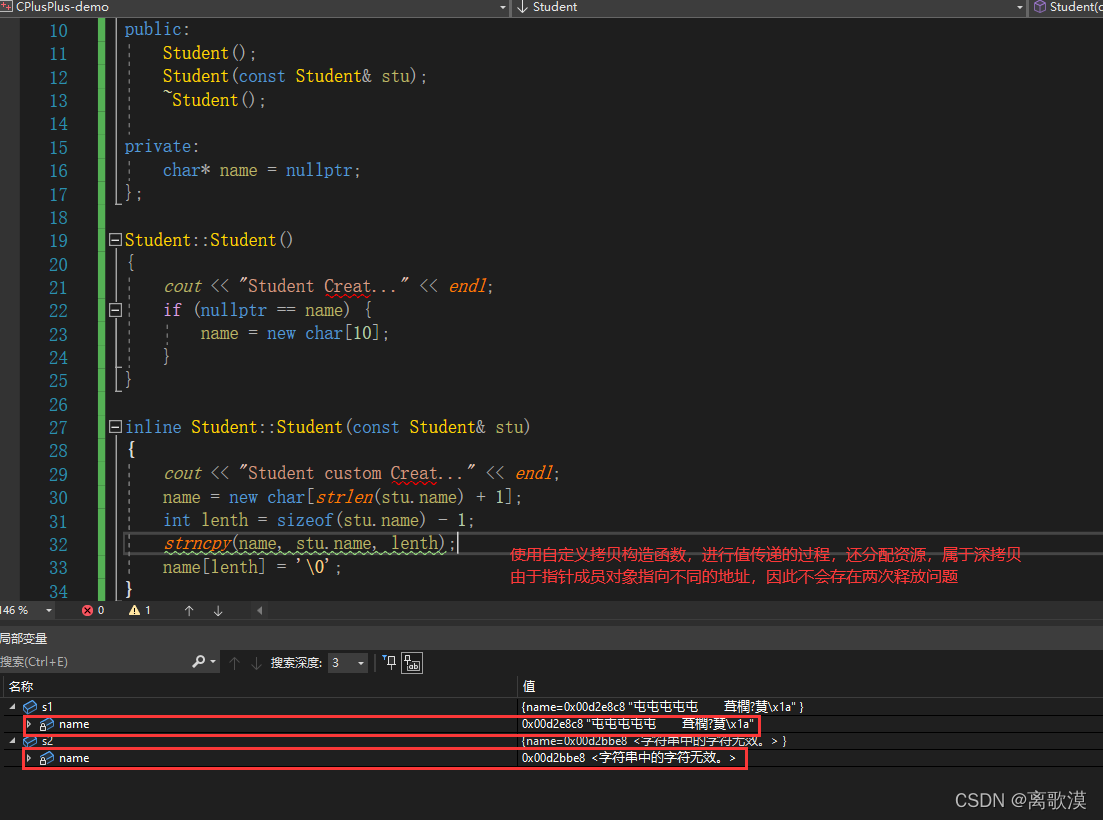Click the s1 object cube icon
The width and height of the screenshot is (1103, 820).
30,707
